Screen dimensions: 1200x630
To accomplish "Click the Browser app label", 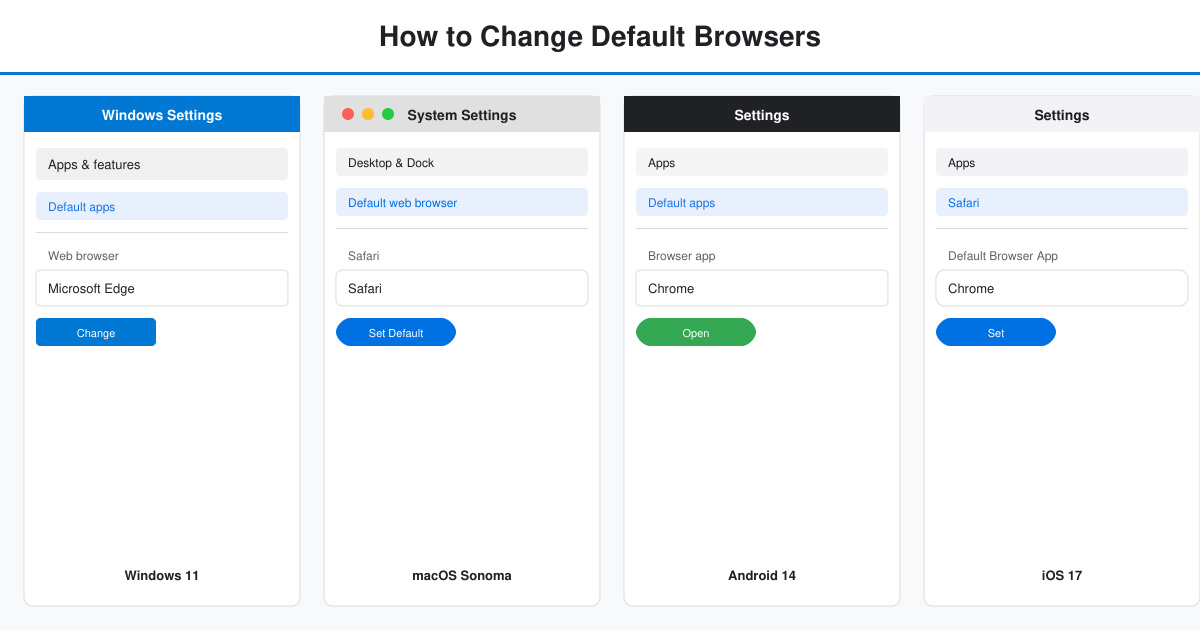I will (682, 256).
